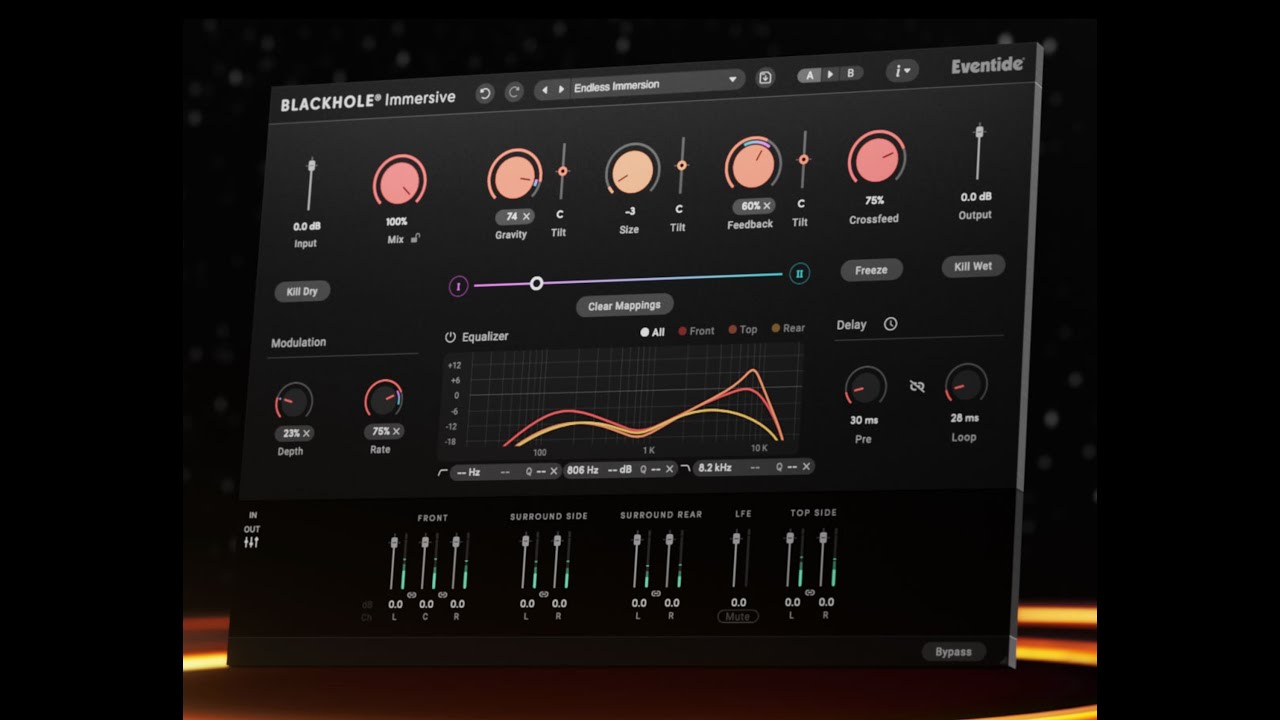Click the Loop delay knob
Image resolution: width=1280 pixels, height=720 pixels.
(x=965, y=384)
